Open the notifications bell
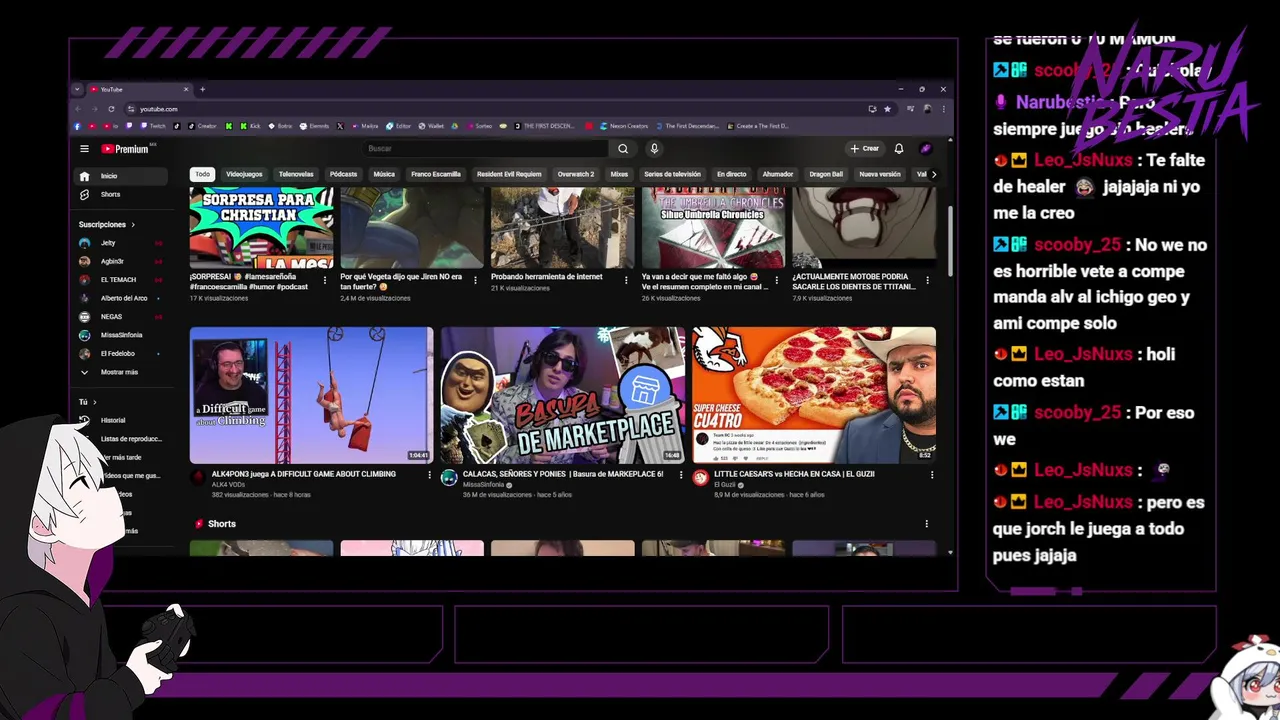 coord(899,148)
